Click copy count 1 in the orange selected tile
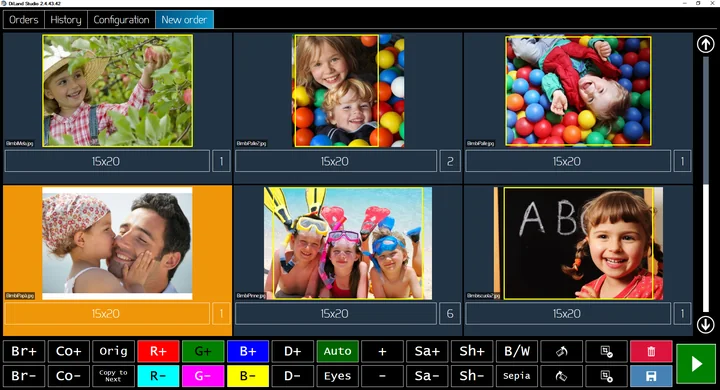 coord(221,314)
